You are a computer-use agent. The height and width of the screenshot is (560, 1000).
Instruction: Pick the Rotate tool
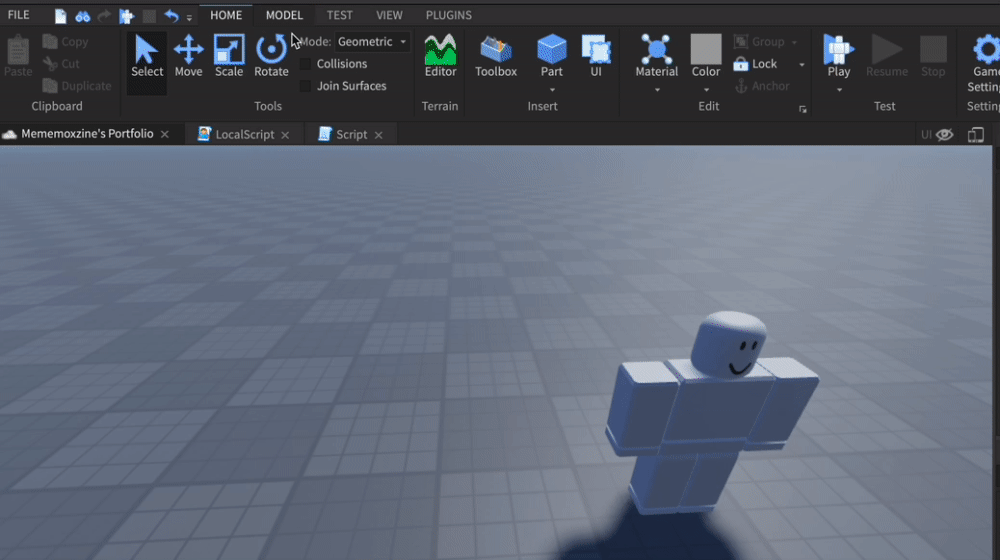(271, 57)
